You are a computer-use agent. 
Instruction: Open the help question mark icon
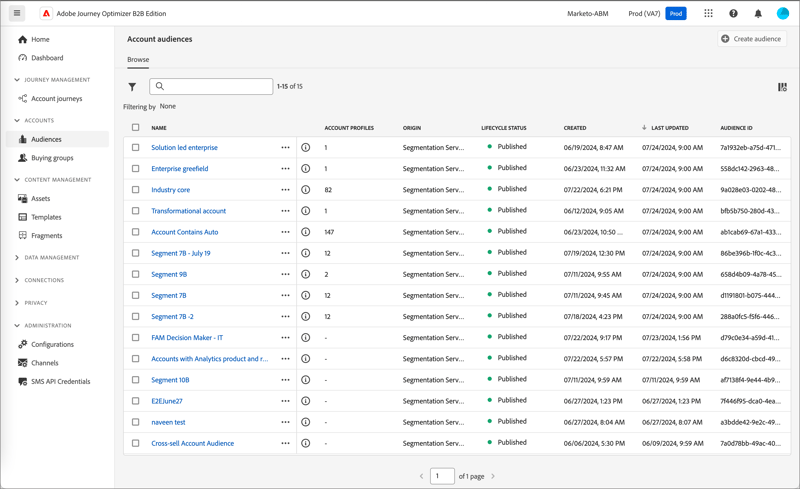coord(733,14)
